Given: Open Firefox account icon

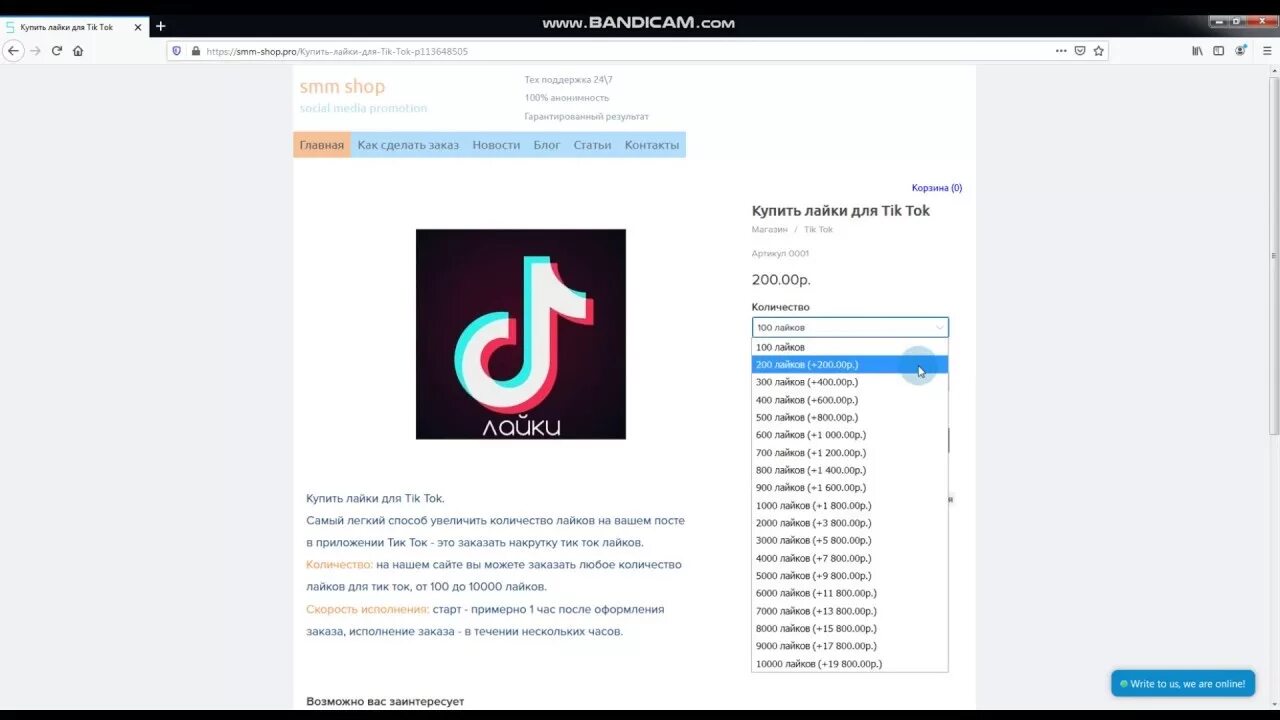Looking at the screenshot, I should 1241,51.
